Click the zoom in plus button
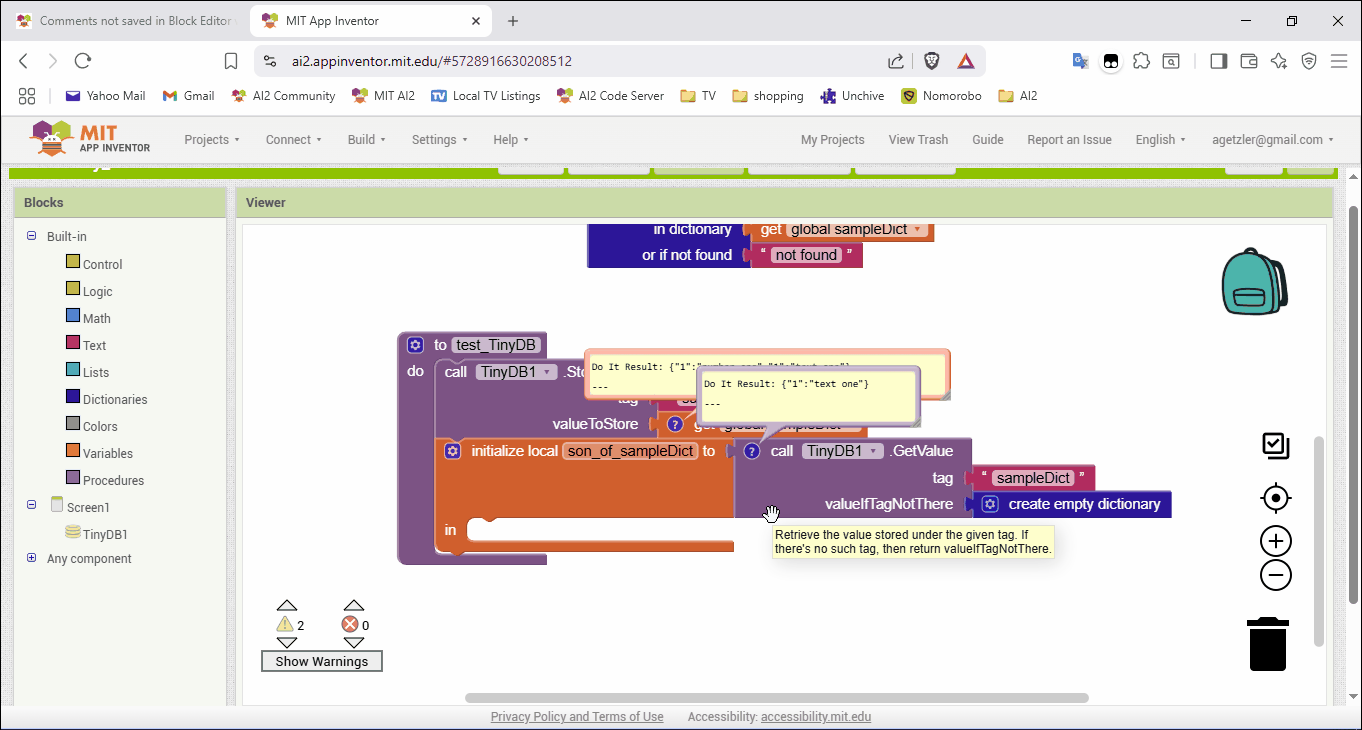The image size is (1362, 730). (1275, 542)
